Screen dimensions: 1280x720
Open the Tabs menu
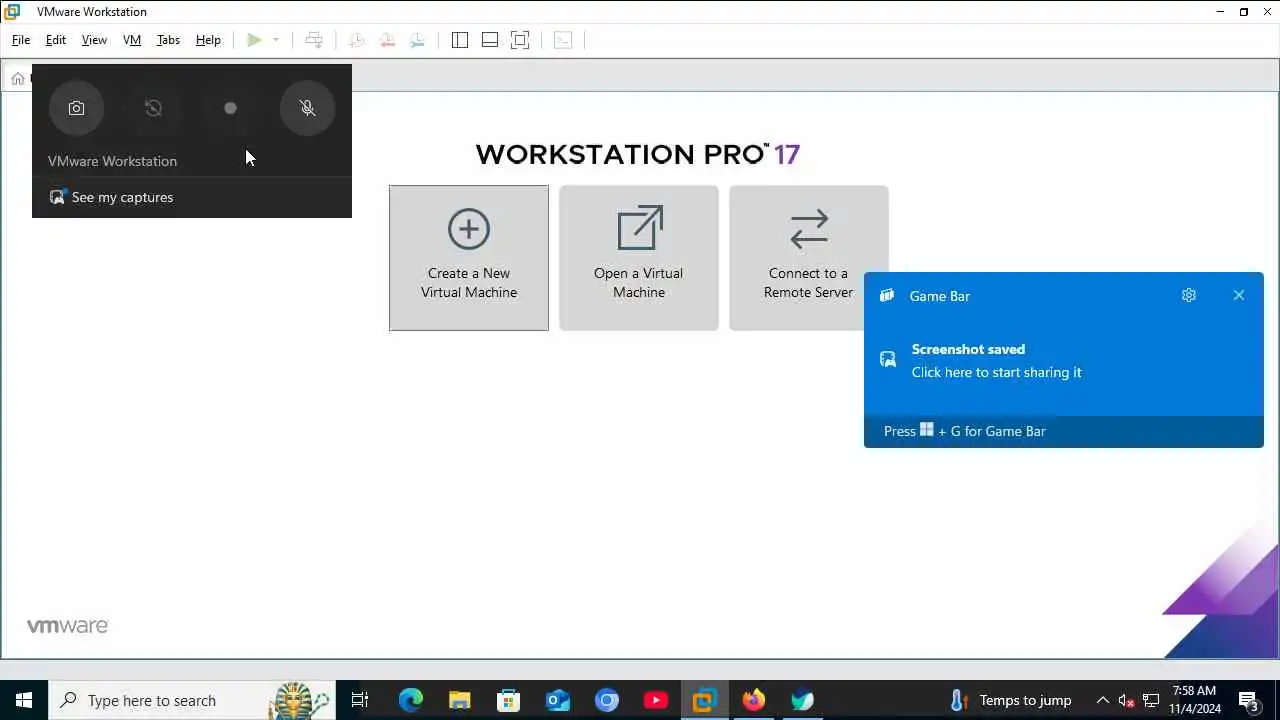click(168, 40)
